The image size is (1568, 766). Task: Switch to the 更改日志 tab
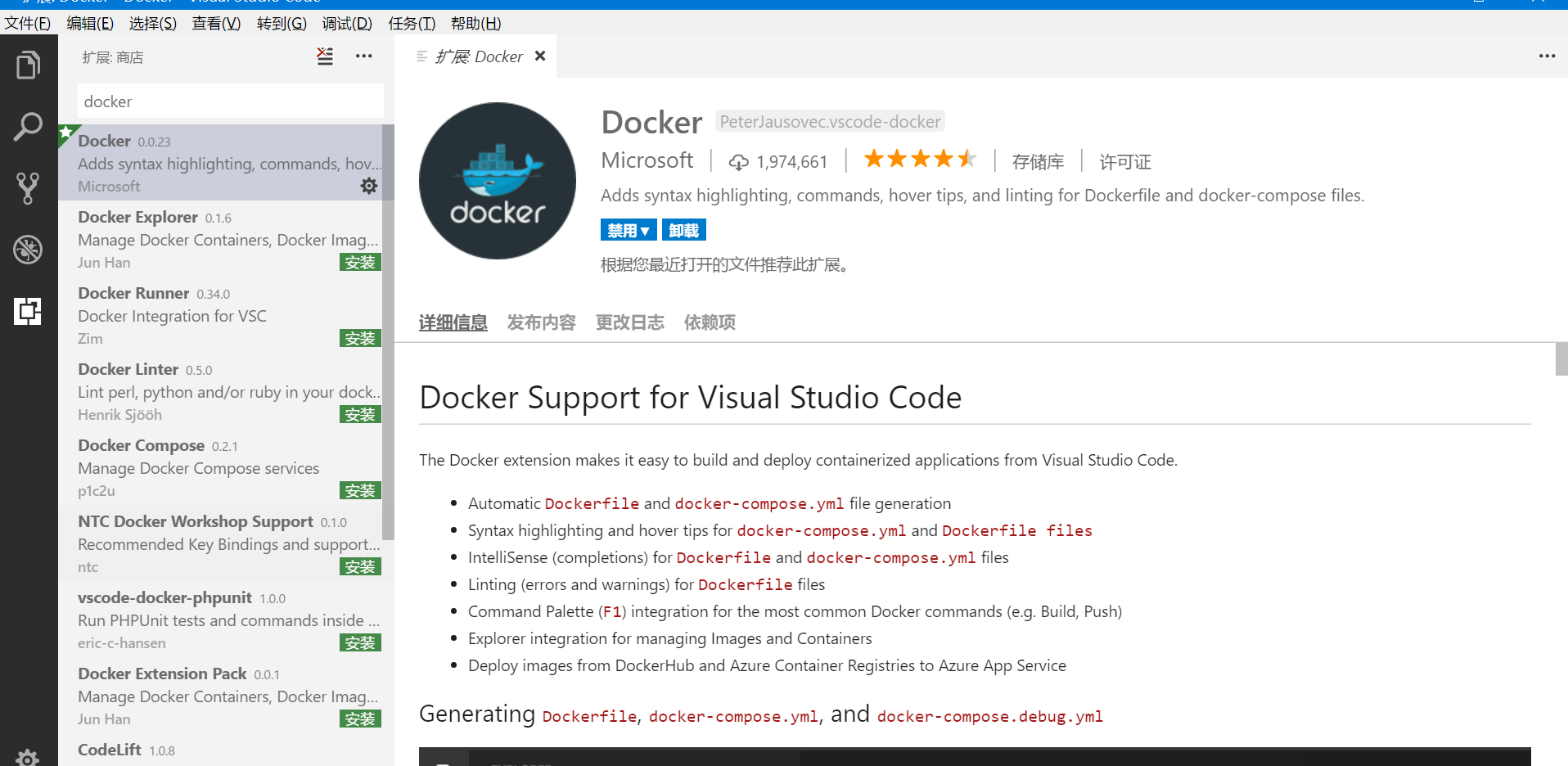coord(629,322)
